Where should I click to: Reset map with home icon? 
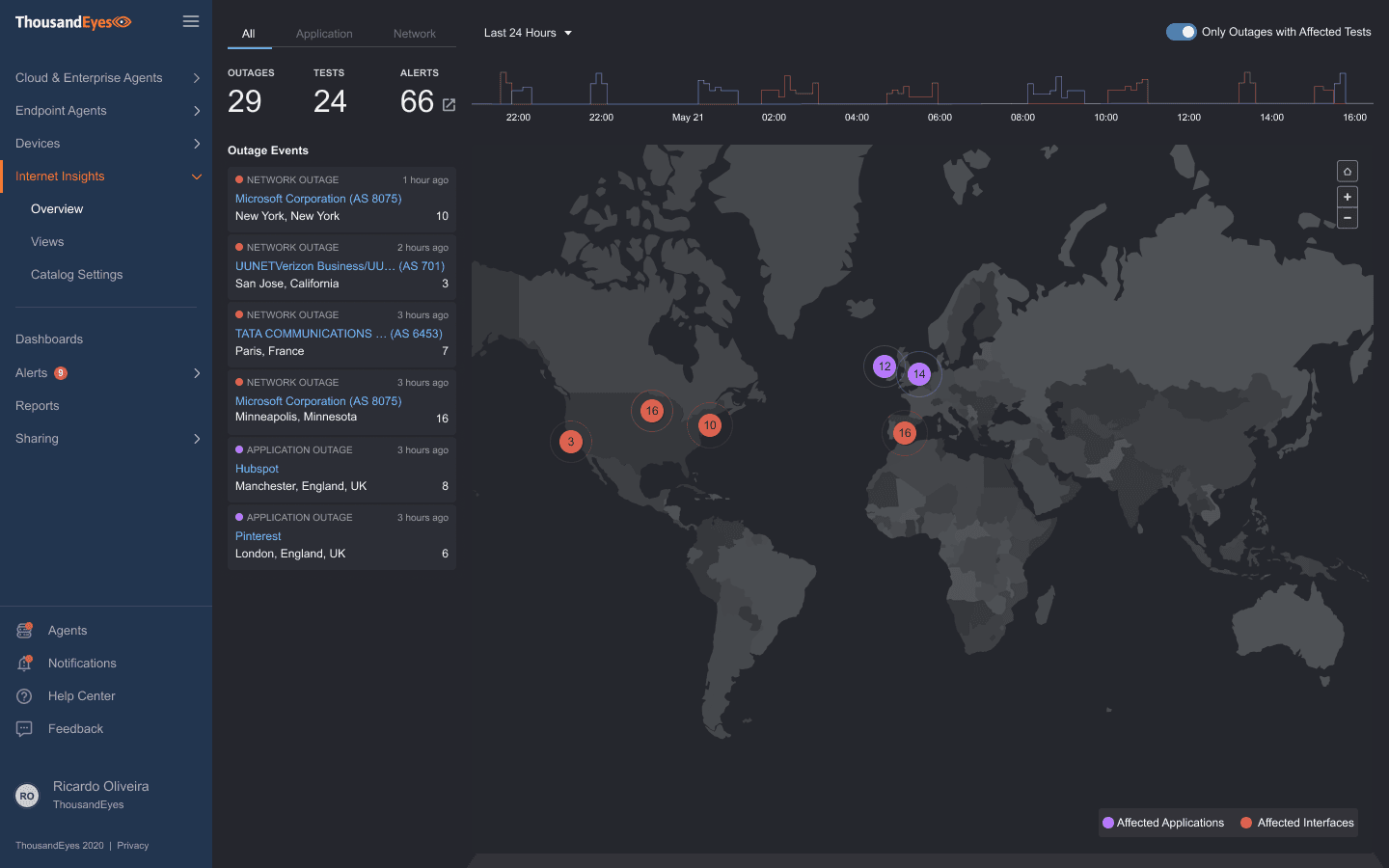click(x=1347, y=172)
